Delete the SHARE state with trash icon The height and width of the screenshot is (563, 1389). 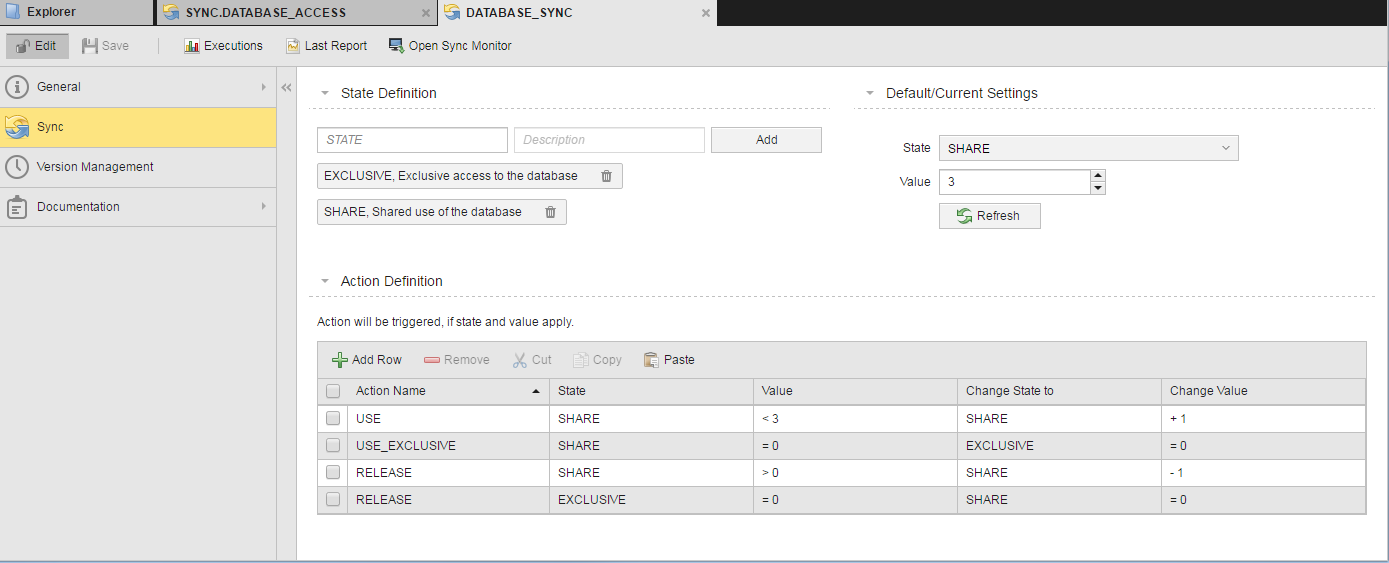[550, 212]
